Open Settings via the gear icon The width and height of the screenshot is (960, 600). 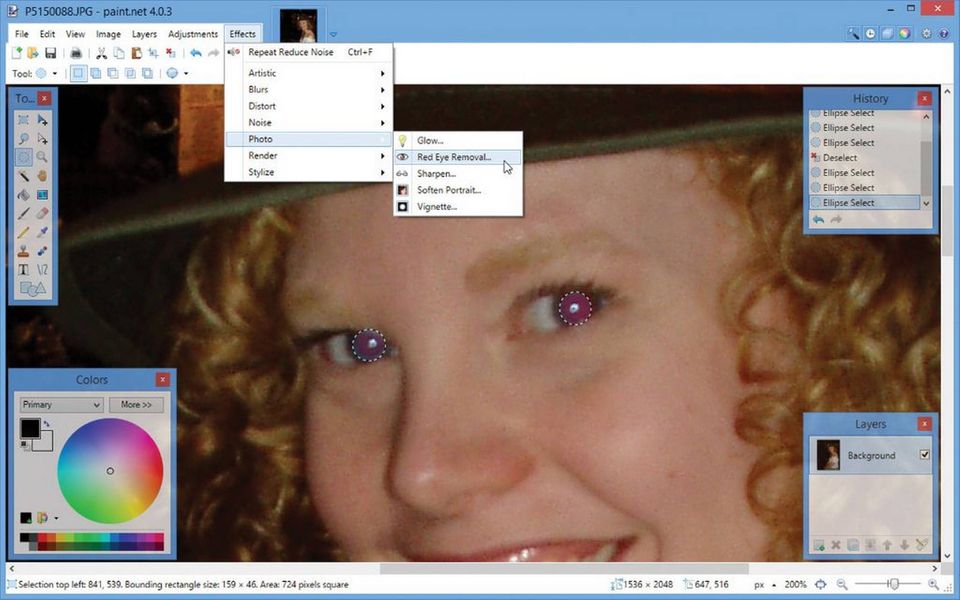point(926,34)
